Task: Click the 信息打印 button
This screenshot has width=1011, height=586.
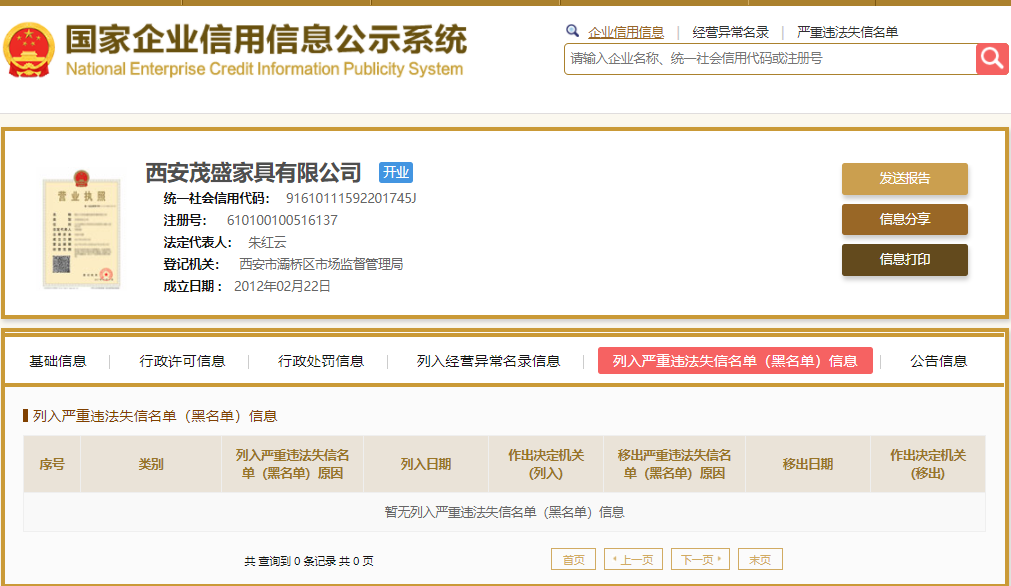Action: 905,260
